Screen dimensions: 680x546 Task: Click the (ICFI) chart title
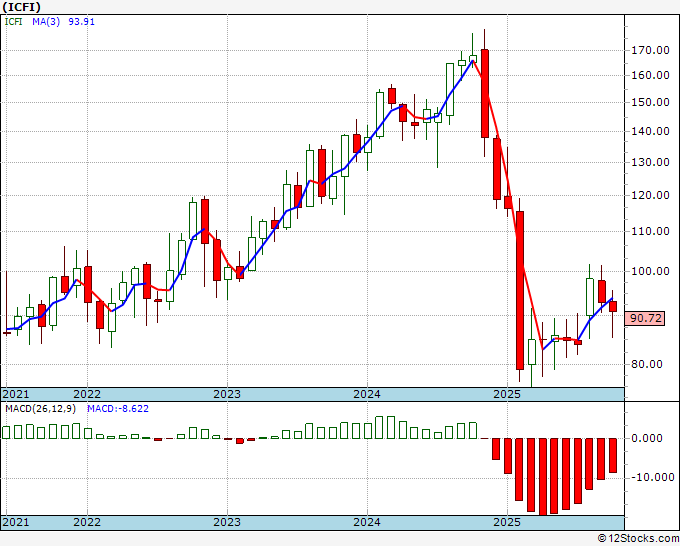pyautogui.click(x=22, y=7)
